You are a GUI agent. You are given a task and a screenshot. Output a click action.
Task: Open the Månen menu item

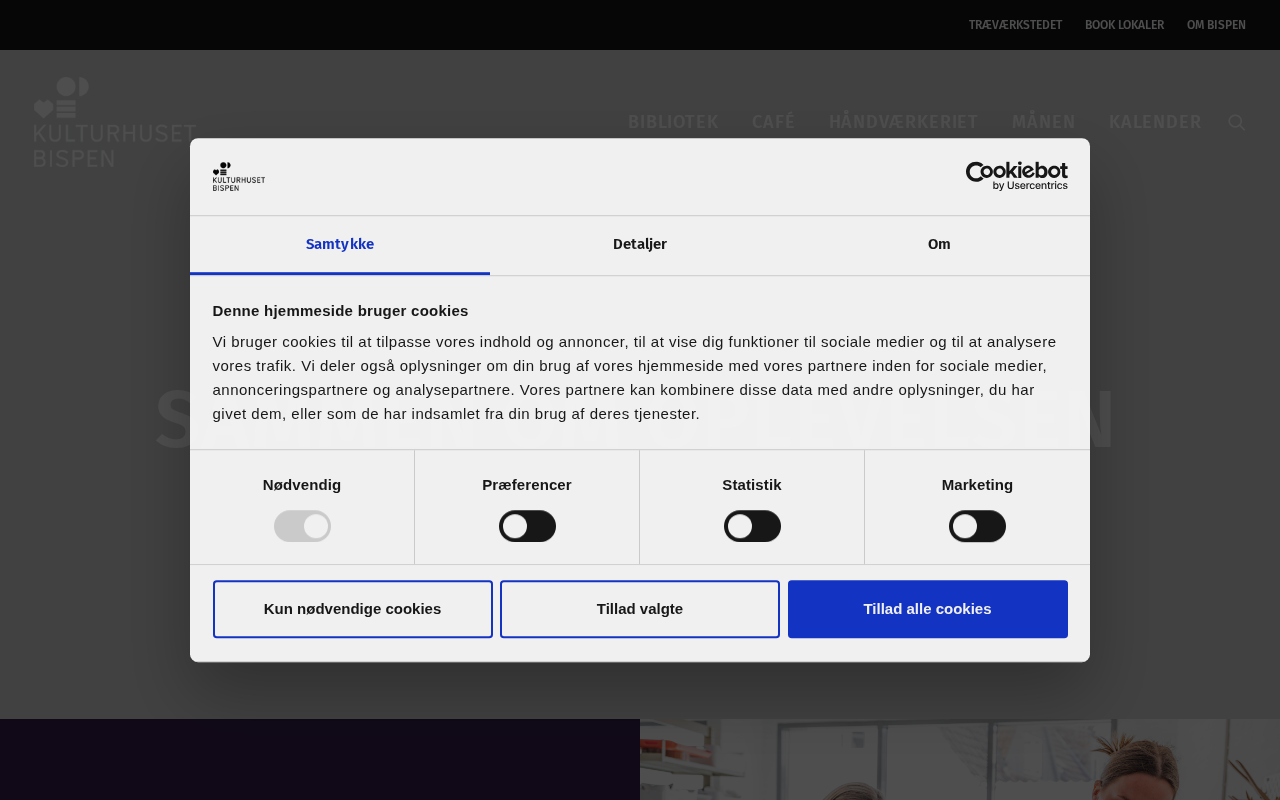(1044, 122)
